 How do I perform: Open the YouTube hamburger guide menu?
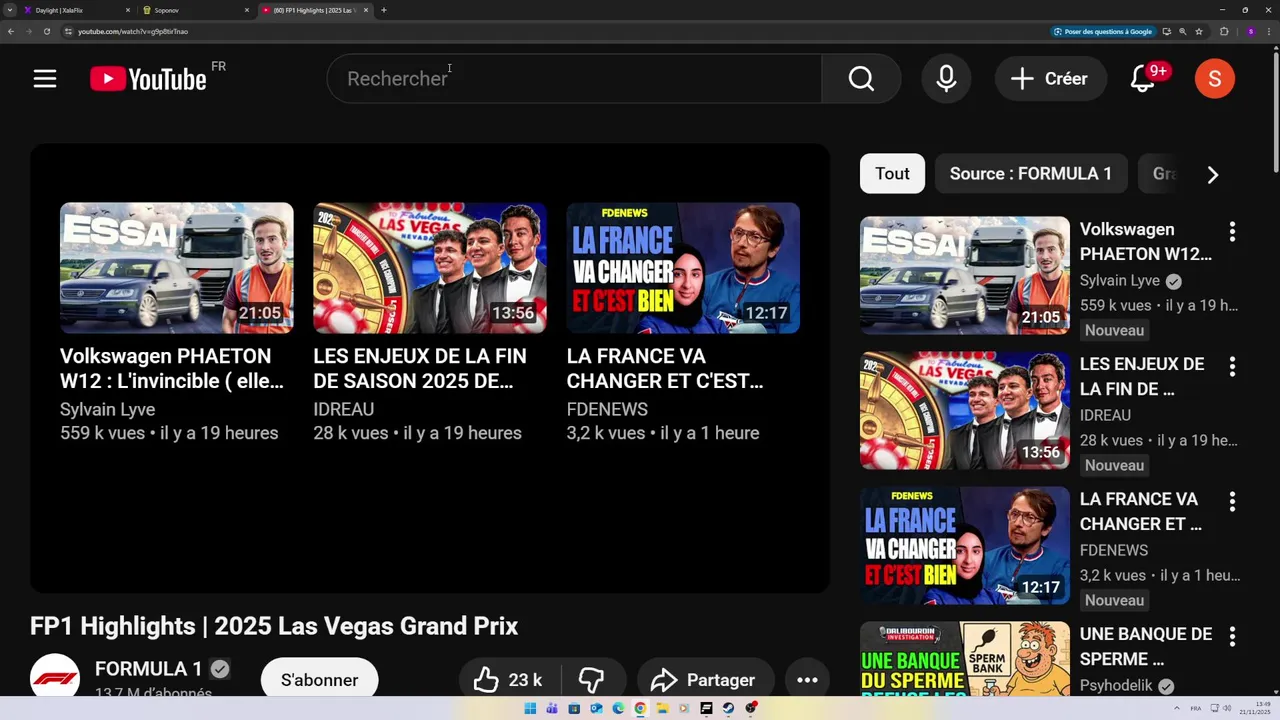pyautogui.click(x=45, y=79)
